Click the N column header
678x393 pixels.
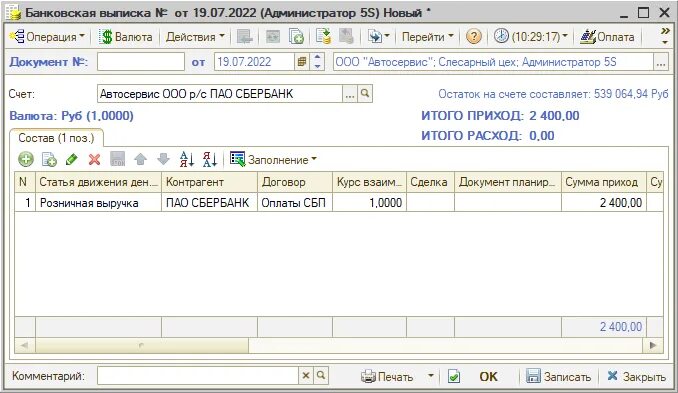pos(25,182)
